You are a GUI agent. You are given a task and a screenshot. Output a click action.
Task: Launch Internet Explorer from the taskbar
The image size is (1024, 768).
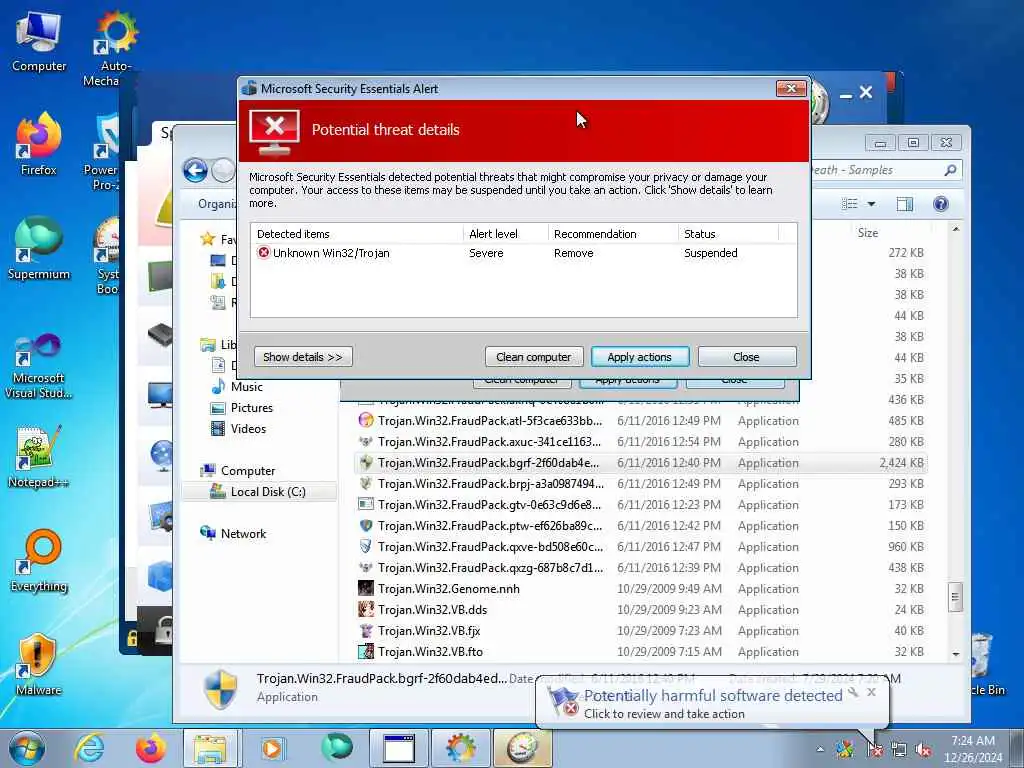89,748
